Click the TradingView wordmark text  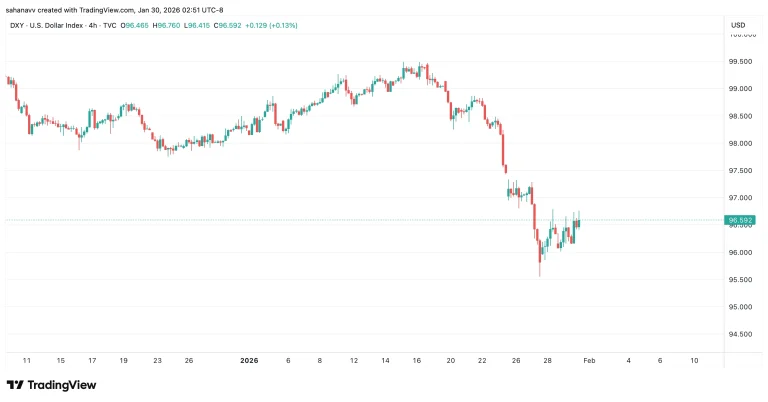(x=62, y=385)
